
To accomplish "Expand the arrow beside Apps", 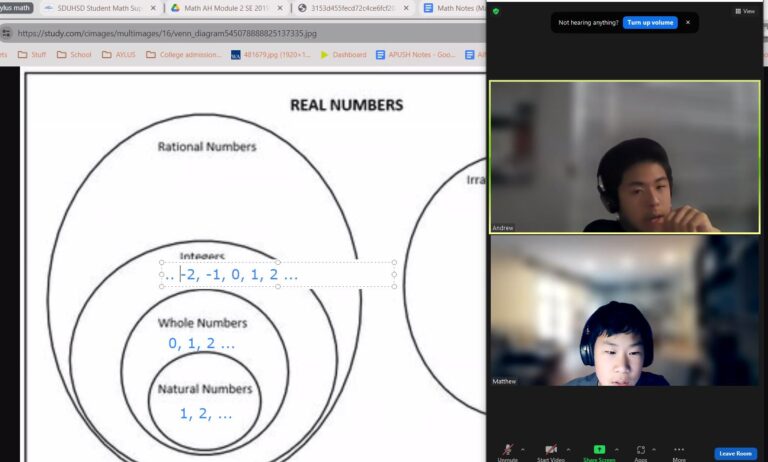I will (x=653, y=449).
